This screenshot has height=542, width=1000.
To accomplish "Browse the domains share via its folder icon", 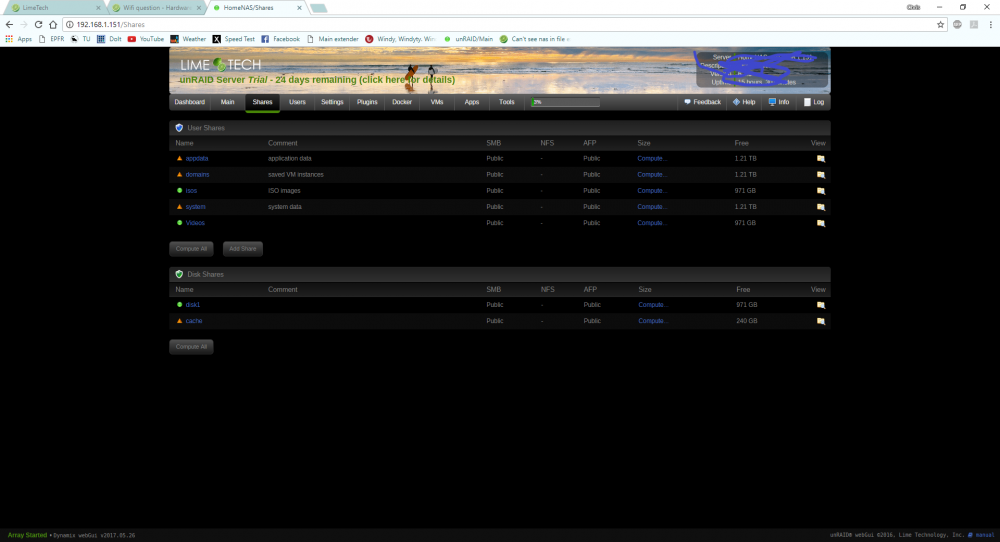I will click(821, 175).
